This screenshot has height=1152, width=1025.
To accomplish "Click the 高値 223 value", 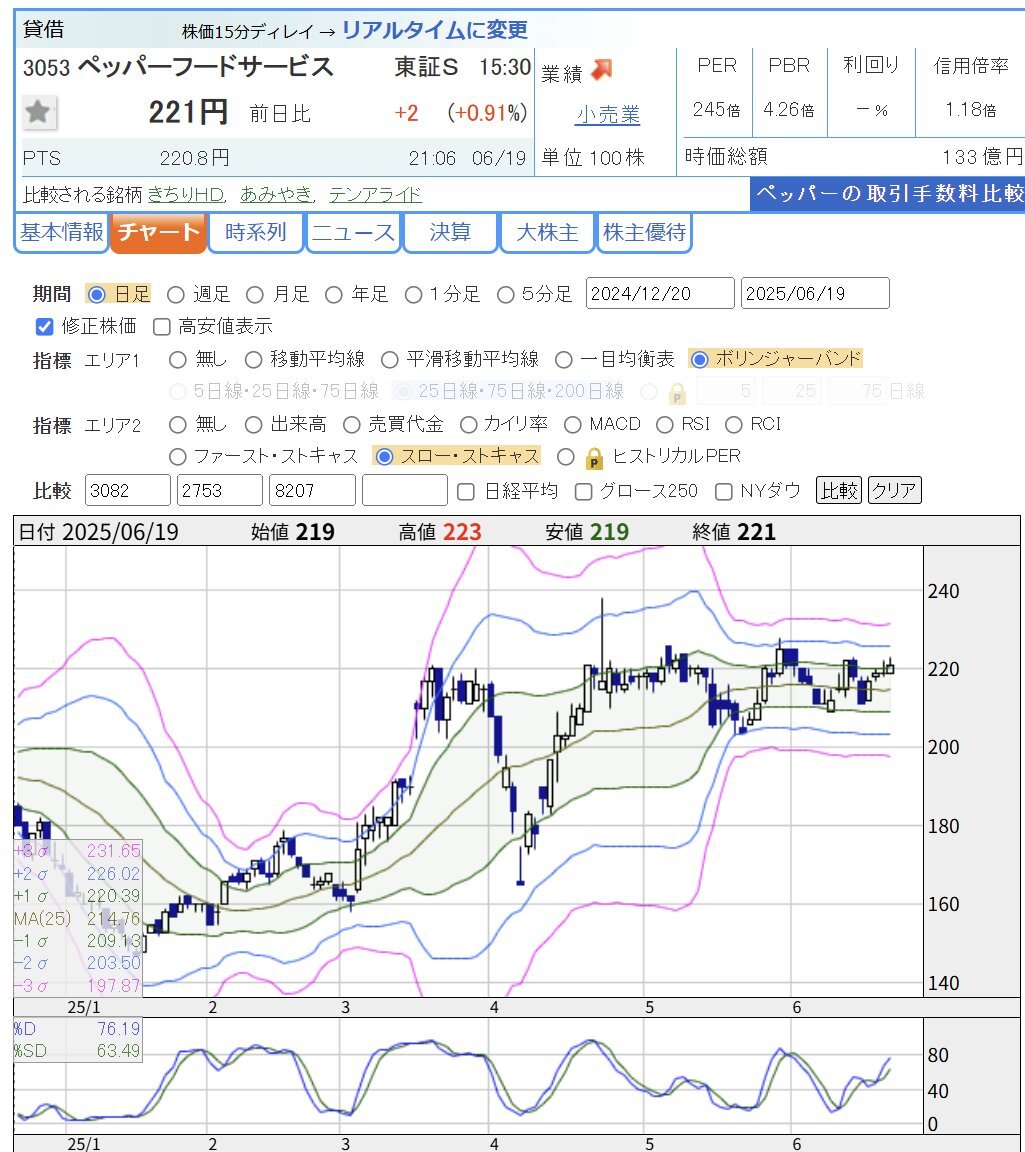I will (461, 532).
